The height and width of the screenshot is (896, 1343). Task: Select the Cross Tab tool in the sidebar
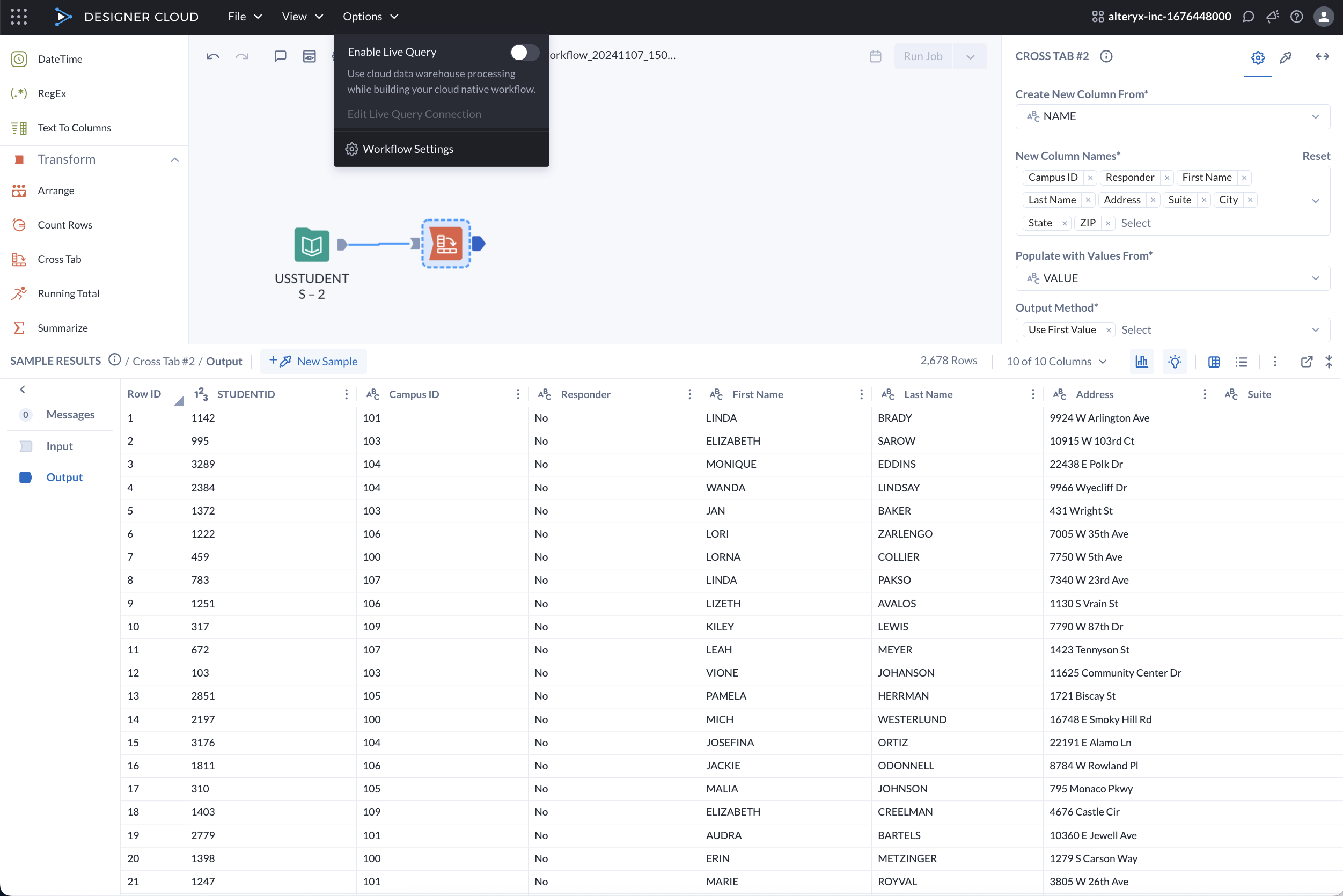click(60, 259)
